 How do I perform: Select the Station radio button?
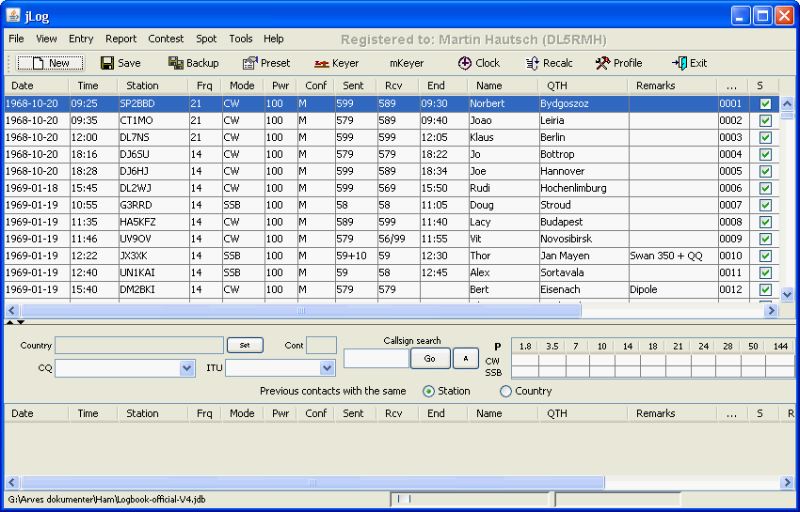[429, 391]
